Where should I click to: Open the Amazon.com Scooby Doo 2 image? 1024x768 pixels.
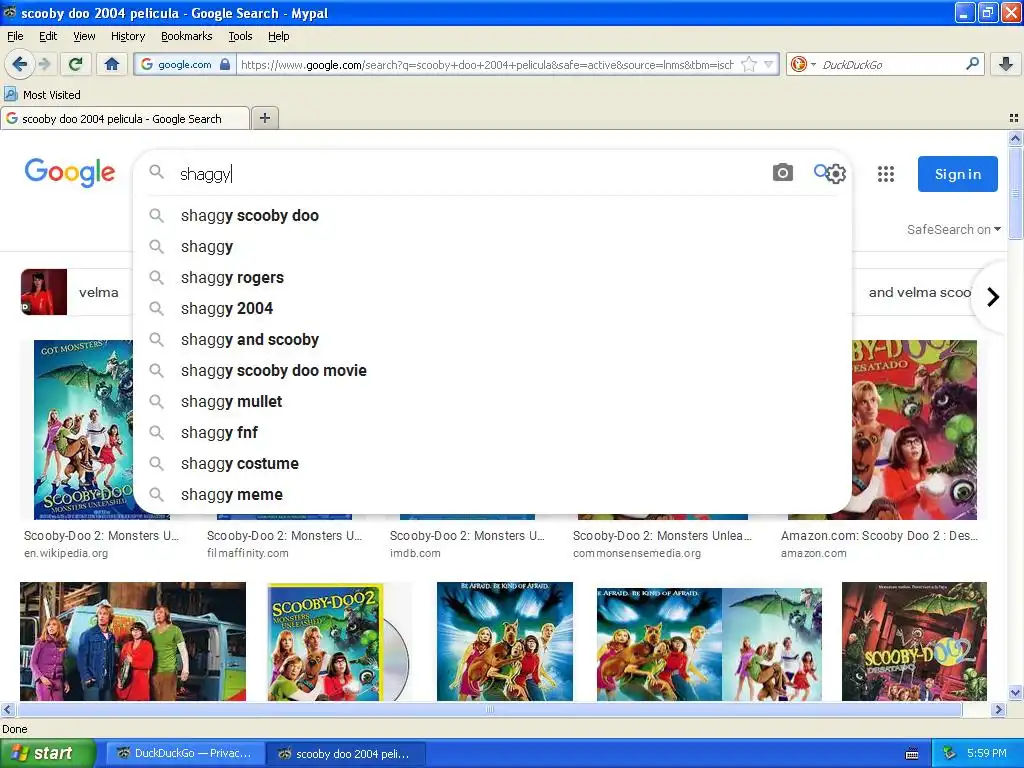tap(914, 429)
